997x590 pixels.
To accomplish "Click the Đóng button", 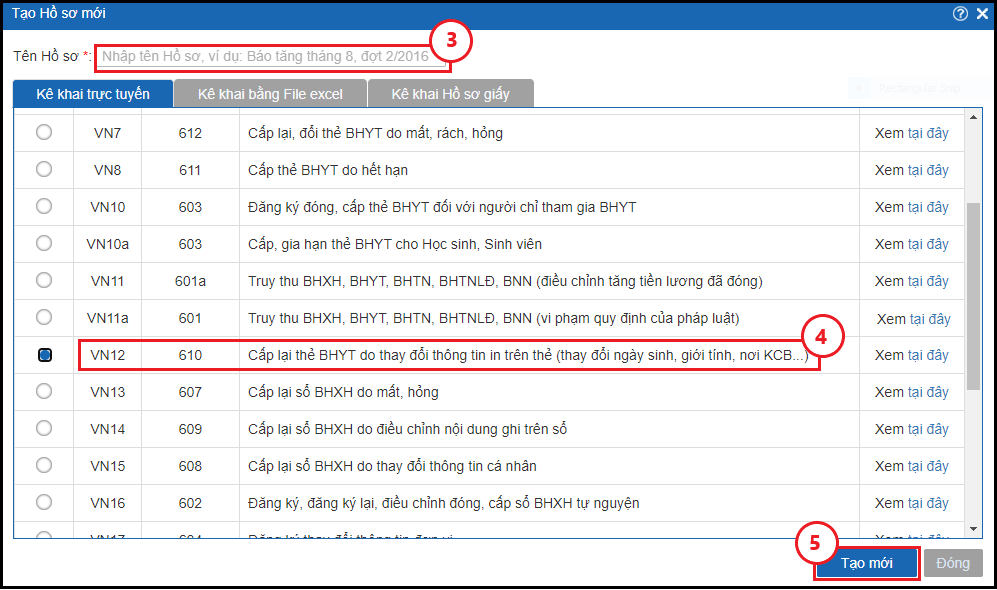I will point(953,563).
